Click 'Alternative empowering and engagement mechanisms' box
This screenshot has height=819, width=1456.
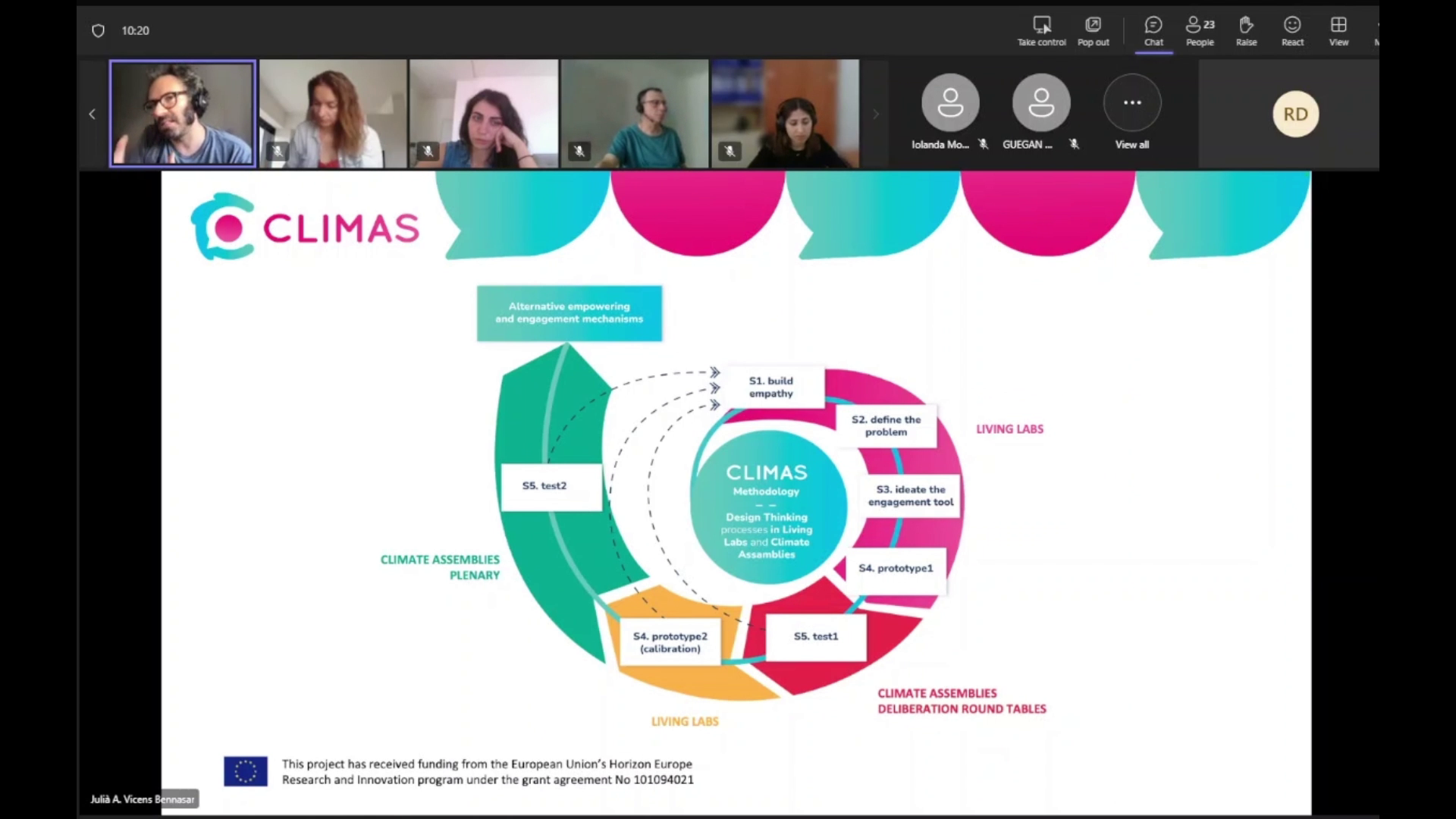pyautogui.click(x=570, y=313)
